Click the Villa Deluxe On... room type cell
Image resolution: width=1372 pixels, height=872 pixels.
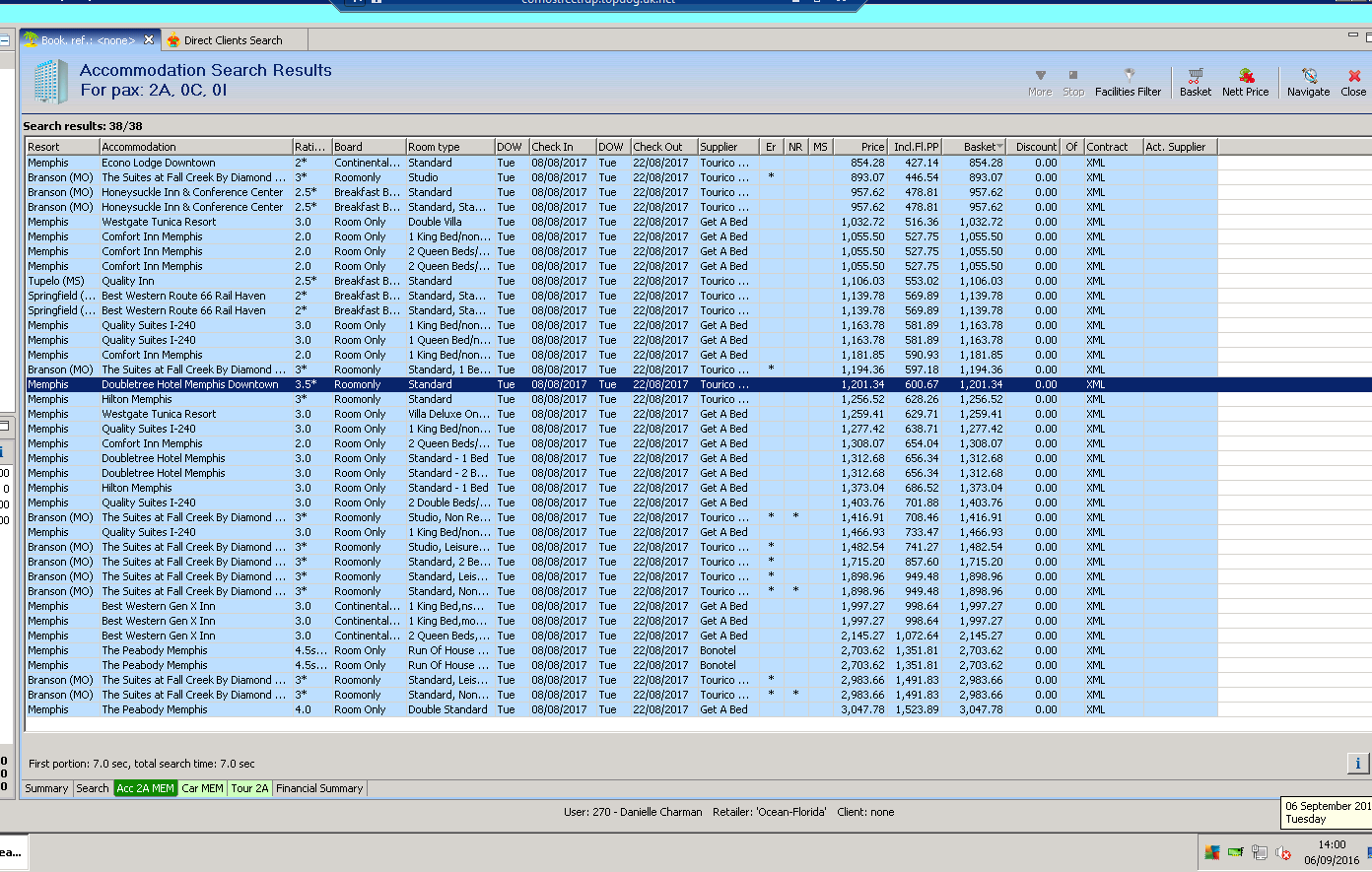pos(448,414)
